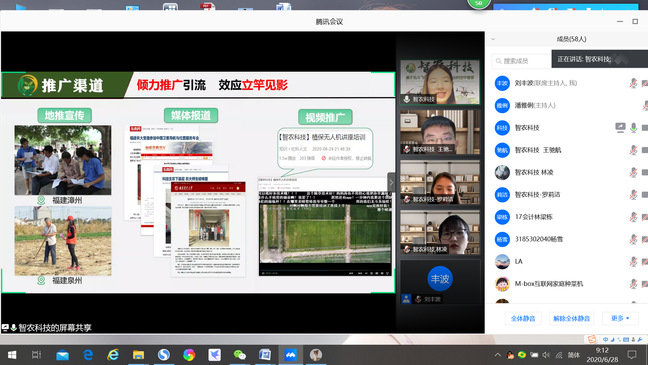The image size is (648, 365).
Task: Mute microphone of 刘丰波 in member list
Action: pyautogui.click(x=633, y=83)
